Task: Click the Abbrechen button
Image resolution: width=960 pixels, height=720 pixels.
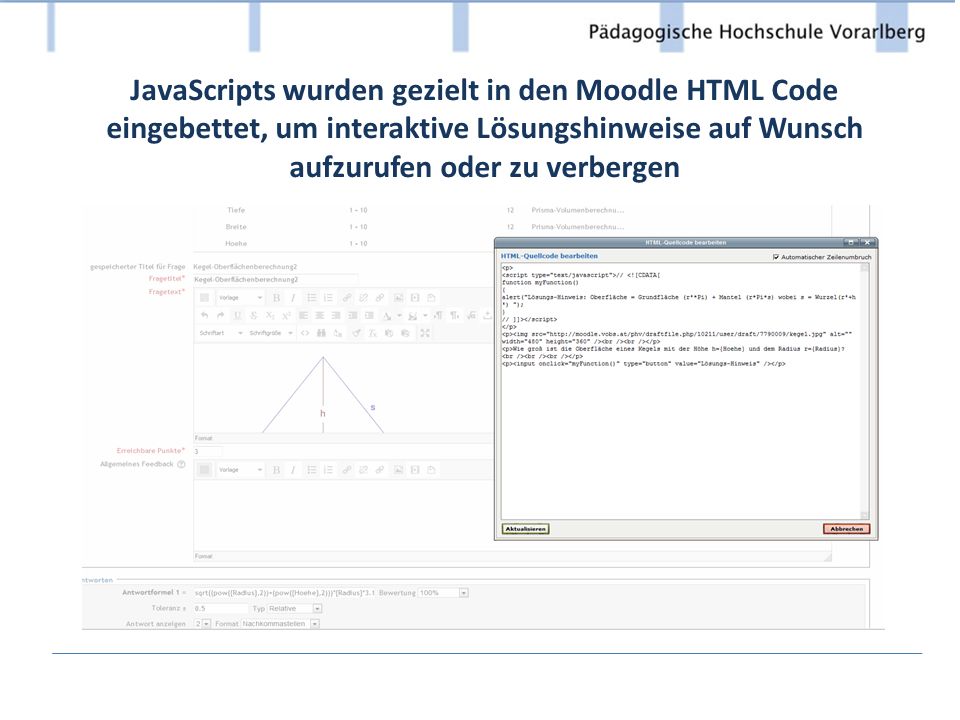Action: [846, 529]
